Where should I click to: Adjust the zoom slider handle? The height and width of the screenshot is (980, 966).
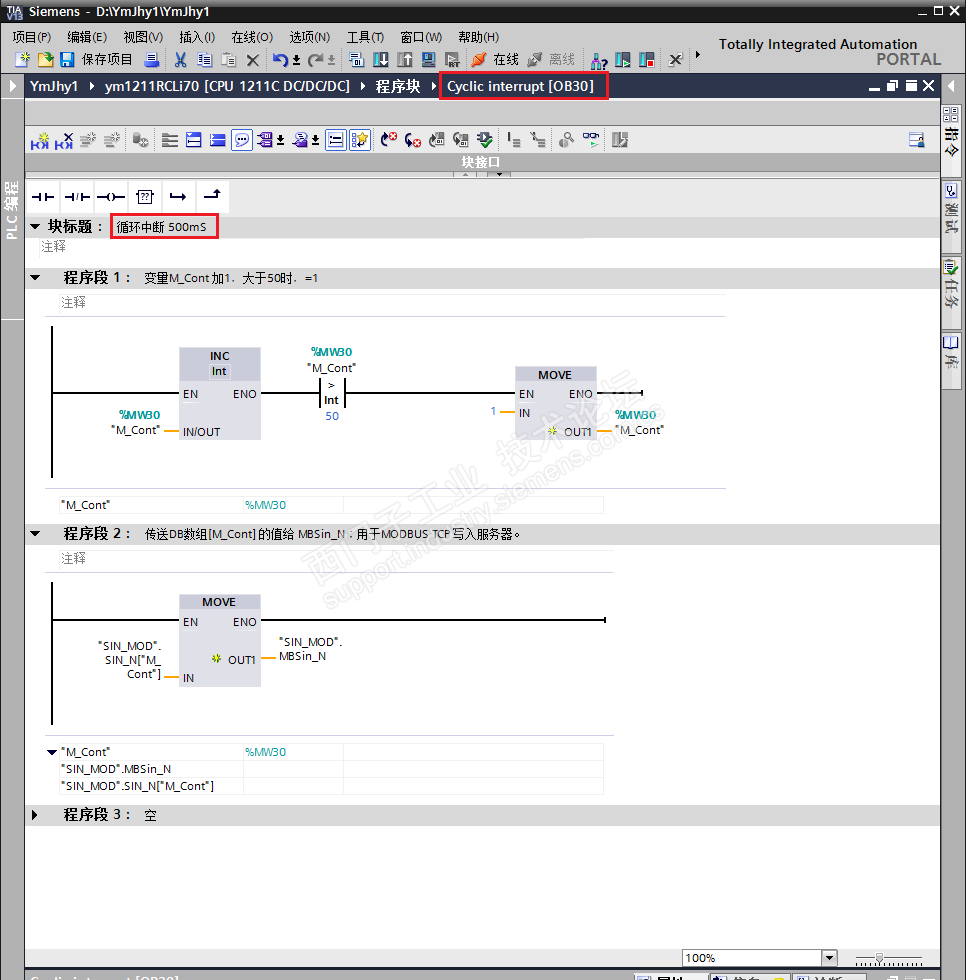879,958
